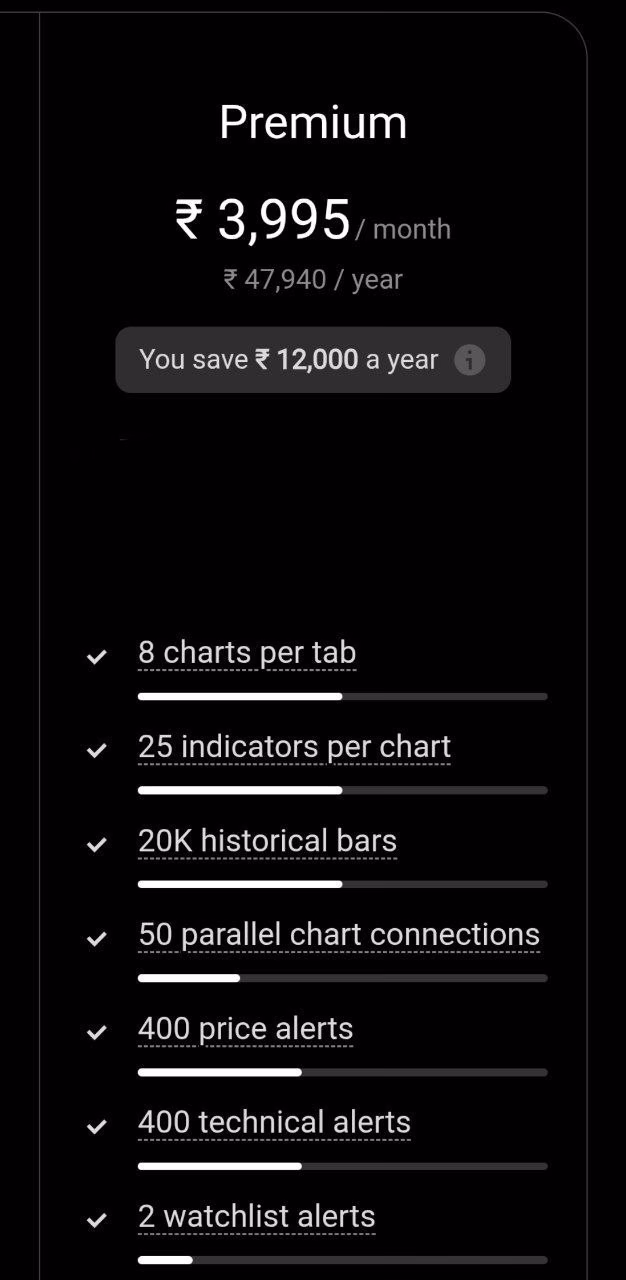
Task: Click progress bar under 50 parallel chart connections
Action: [x=342, y=978]
